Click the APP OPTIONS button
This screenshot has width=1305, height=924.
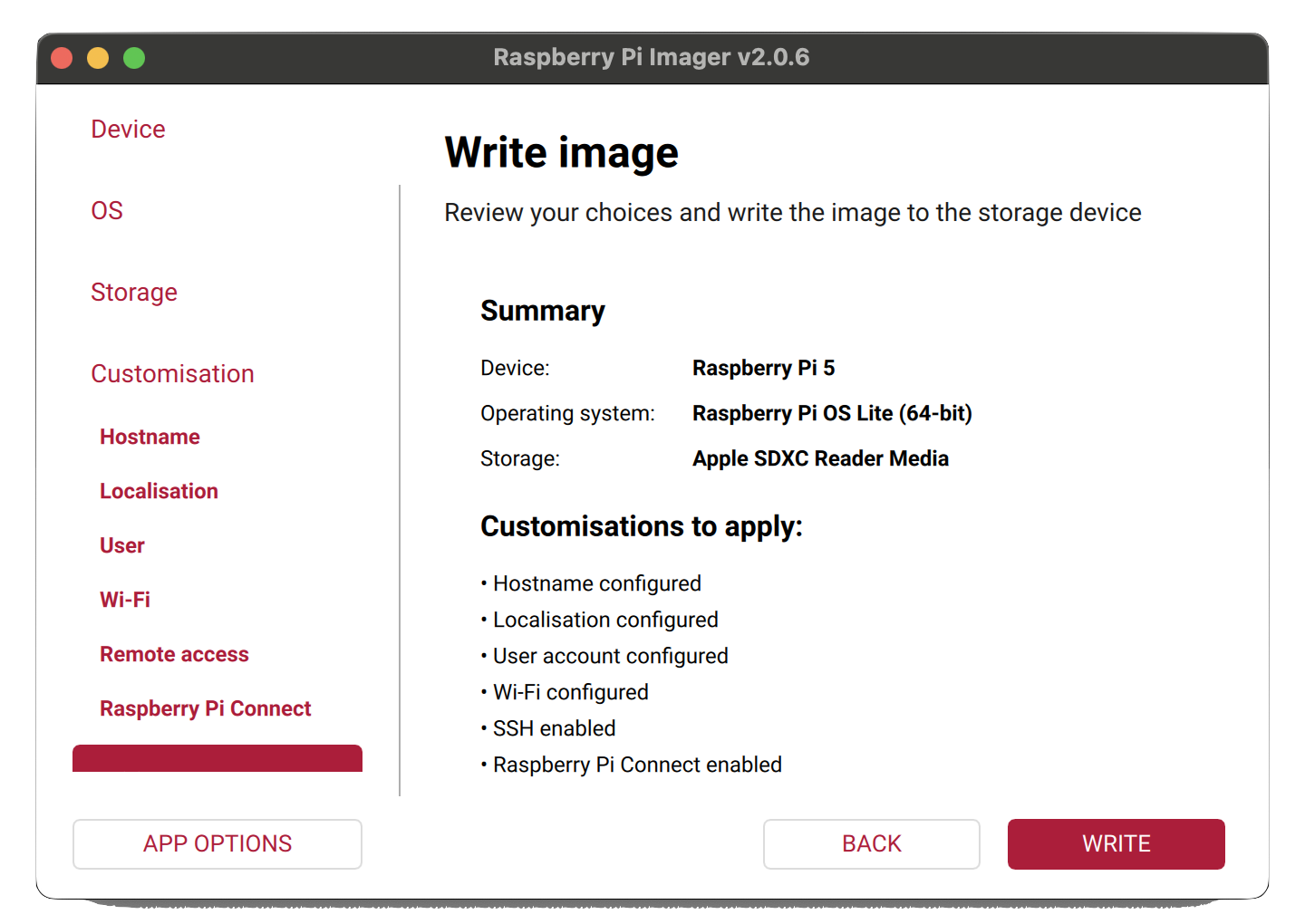click(217, 843)
